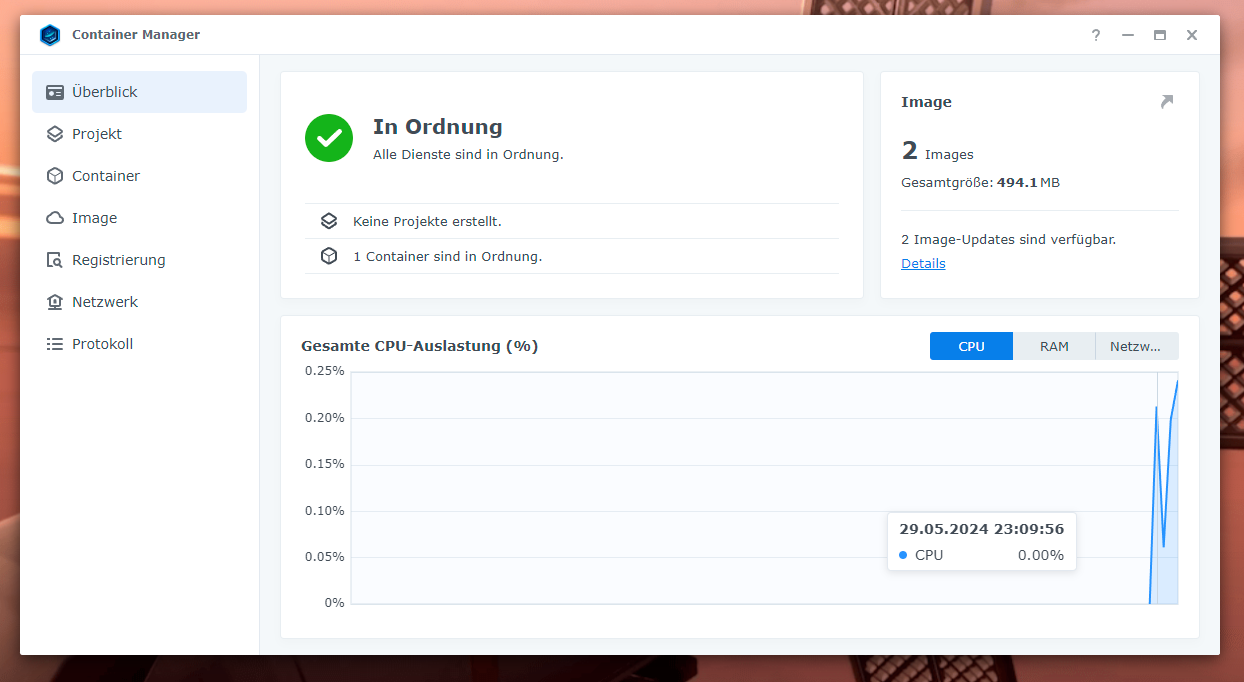Image resolution: width=1244 pixels, height=682 pixels.
Task: Open Image panel via arrow icon
Action: [x=1166, y=102]
